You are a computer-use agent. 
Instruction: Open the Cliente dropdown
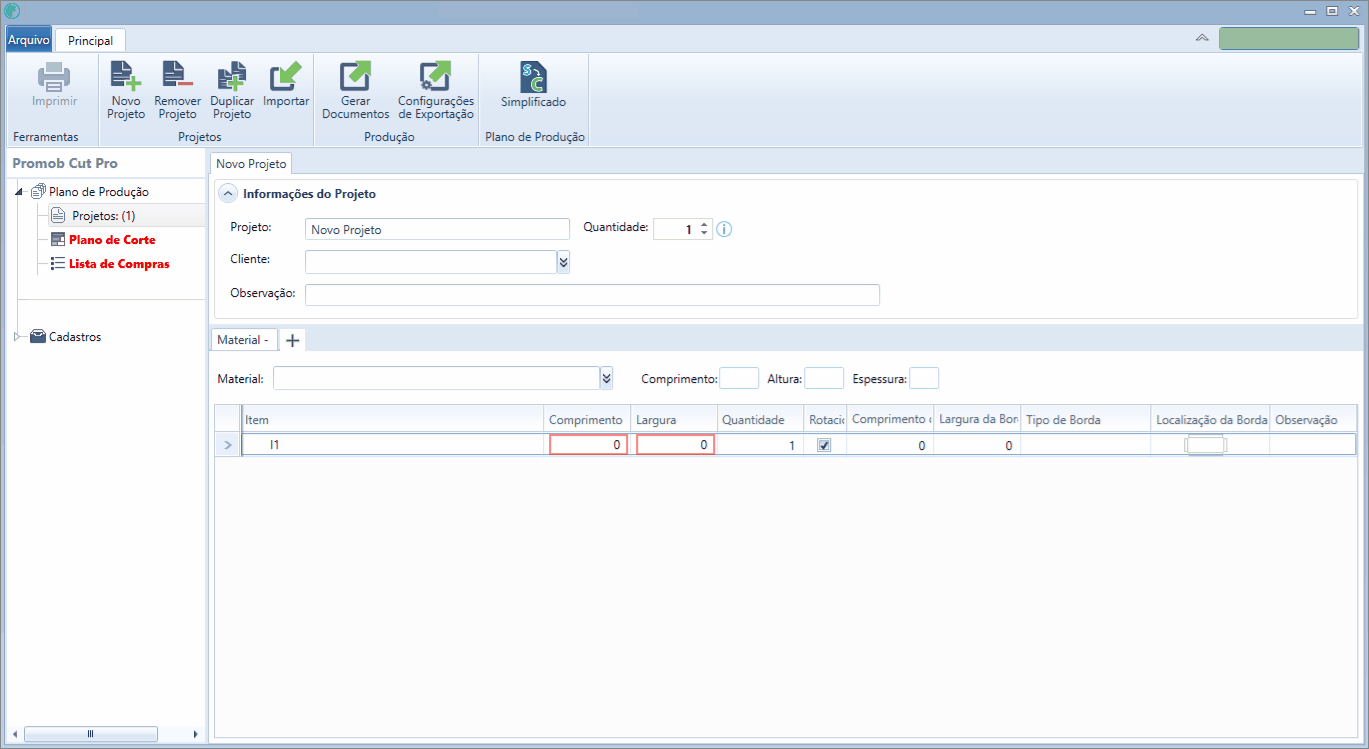[563, 262]
